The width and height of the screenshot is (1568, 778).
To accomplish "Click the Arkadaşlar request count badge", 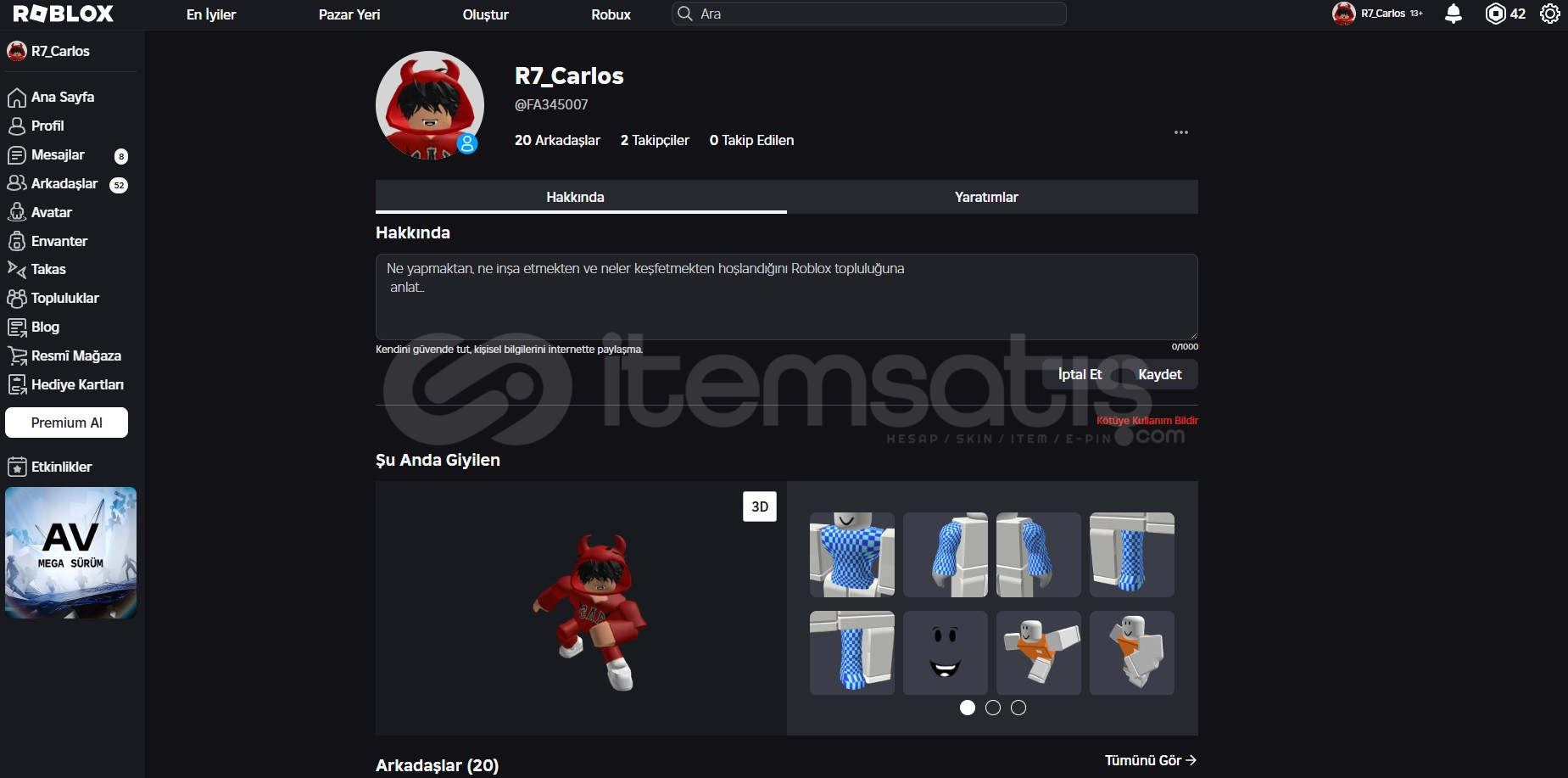I will 119,185.
